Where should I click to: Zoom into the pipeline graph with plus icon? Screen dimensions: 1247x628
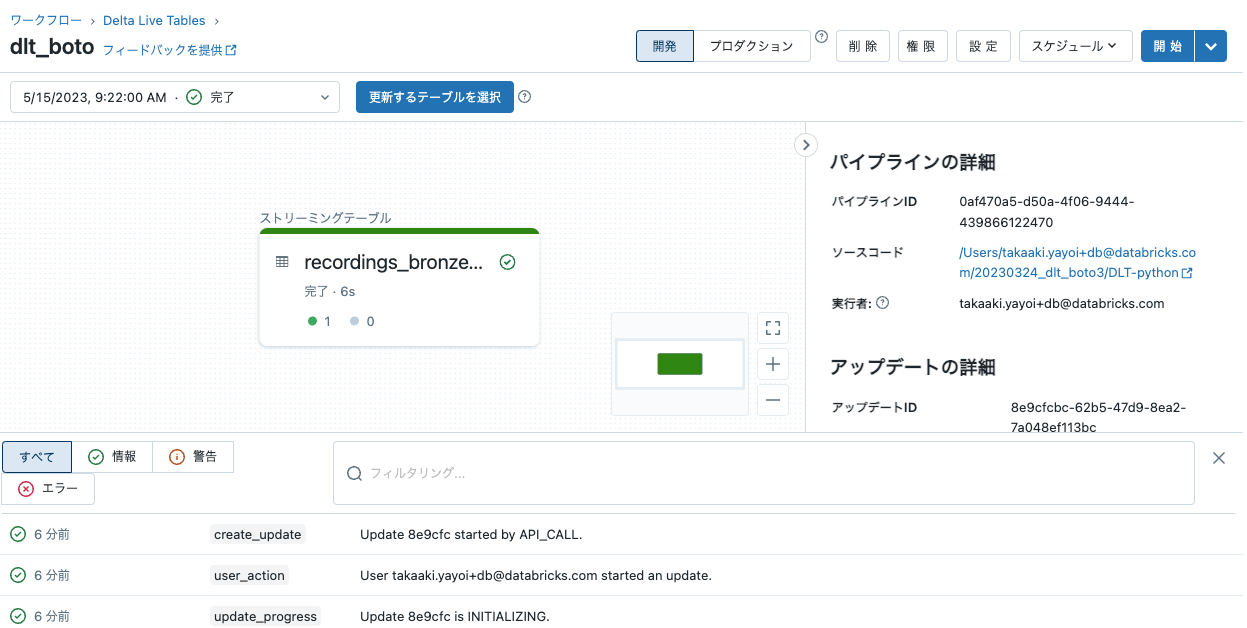click(772, 364)
